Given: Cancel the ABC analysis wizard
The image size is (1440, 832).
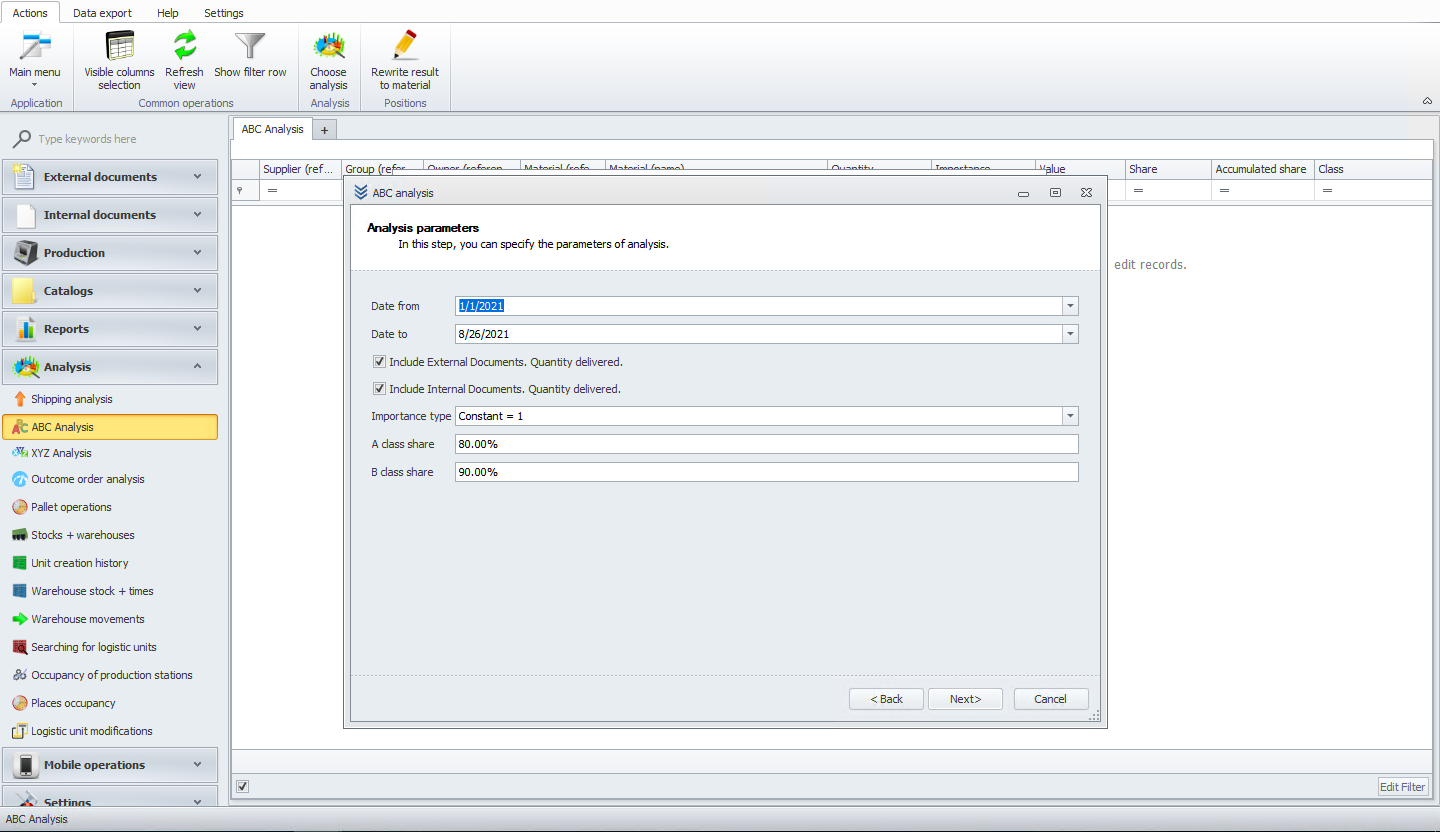Looking at the screenshot, I should coord(1051,699).
